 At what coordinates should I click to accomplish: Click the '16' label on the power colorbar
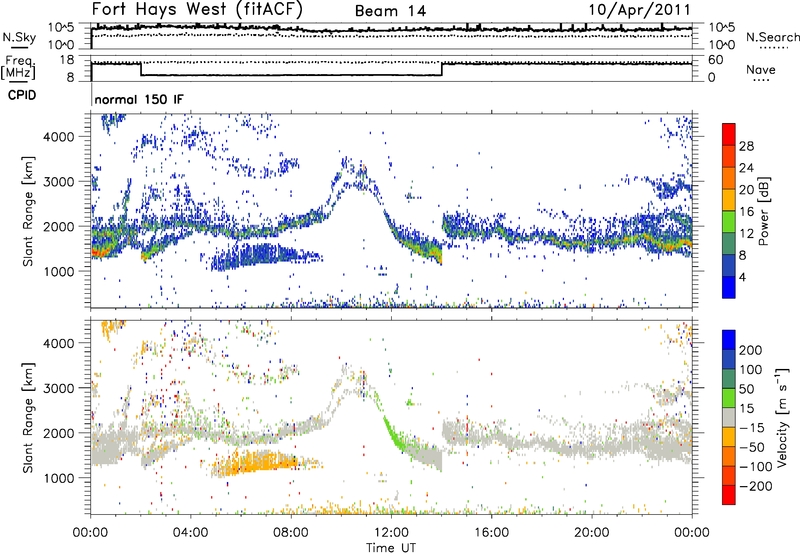(x=746, y=212)
